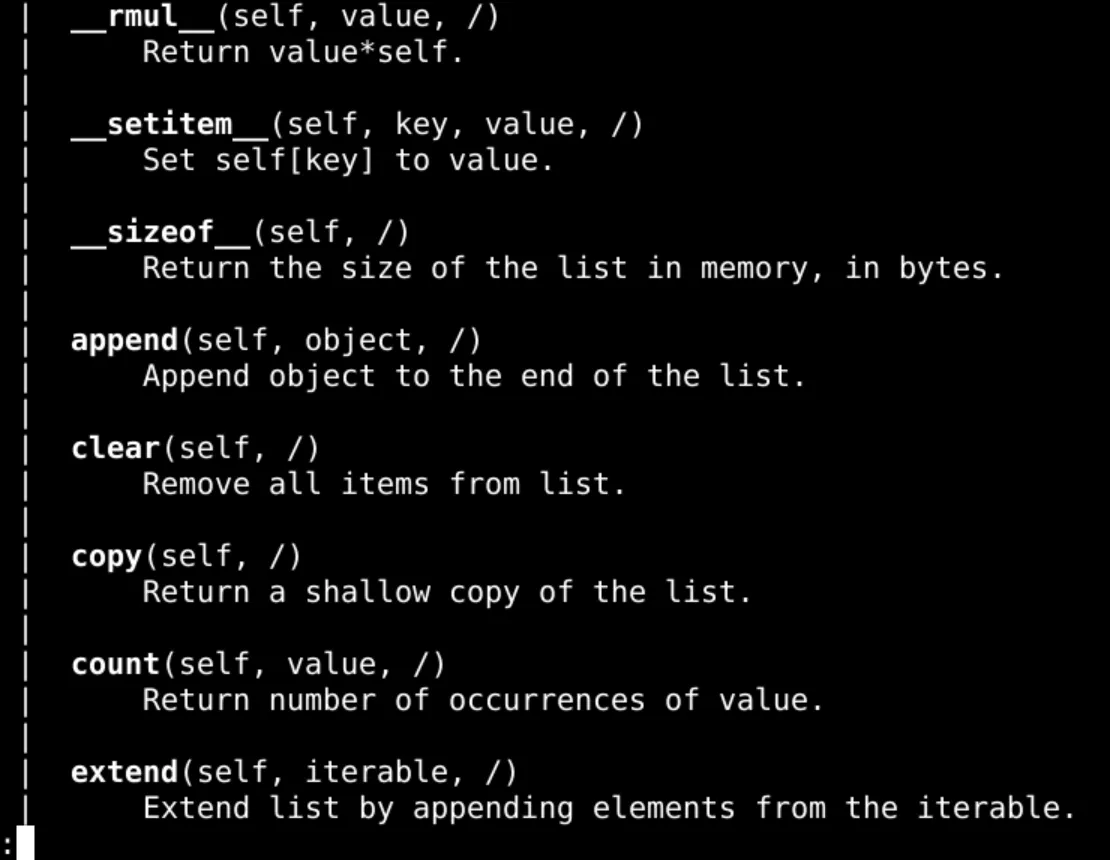Click the bold count method name
Screen dimensions: 1110x860
coord(115,664)
